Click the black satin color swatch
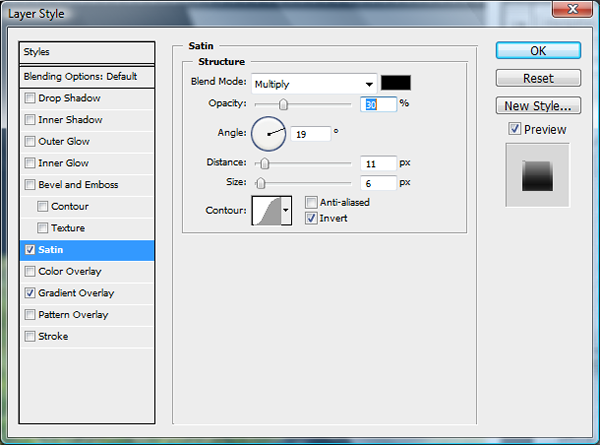600x445 pixels. (x=396, y=83)
